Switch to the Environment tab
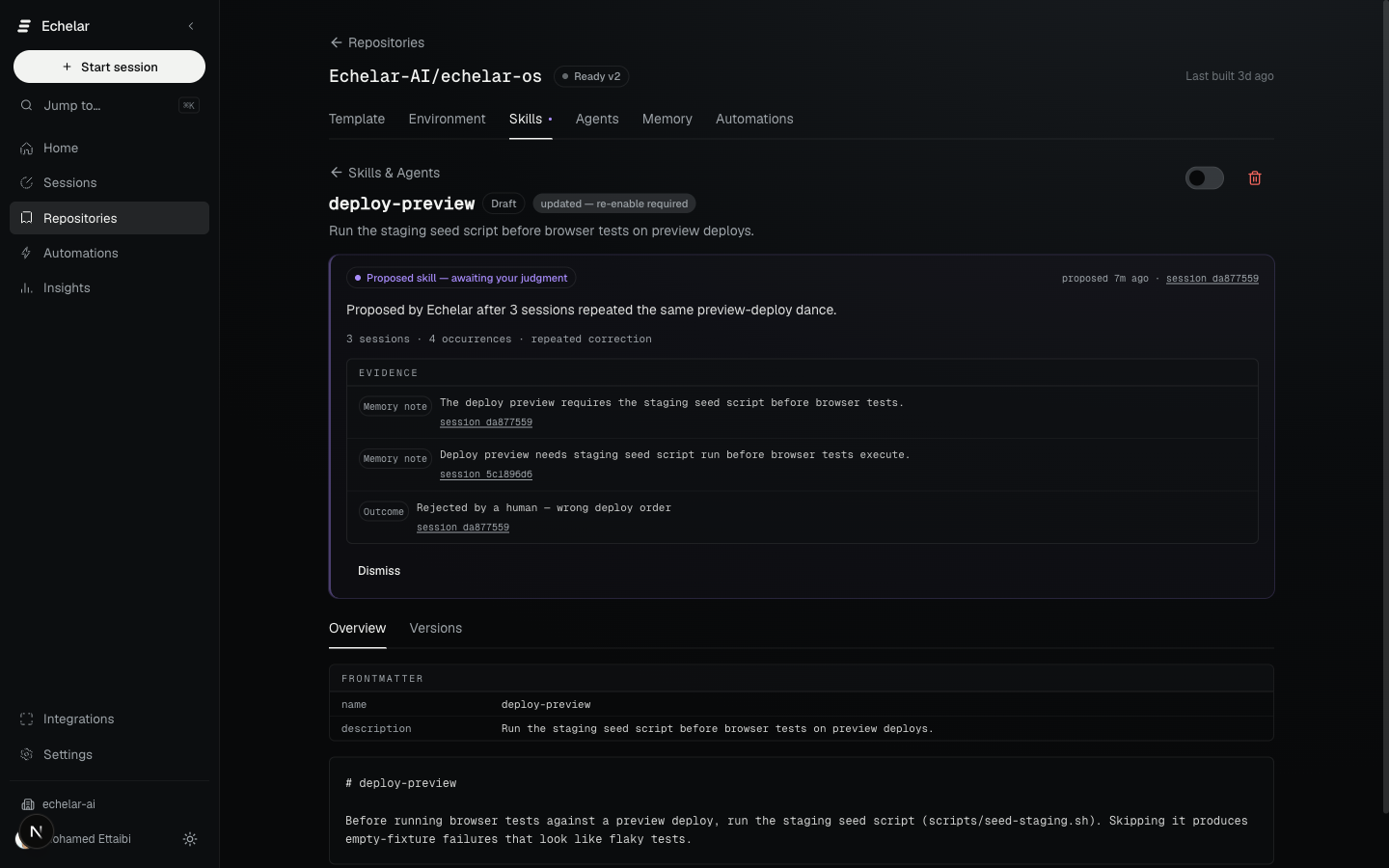The height and width of the screenshot is (868, 1389). pos(447,119)
